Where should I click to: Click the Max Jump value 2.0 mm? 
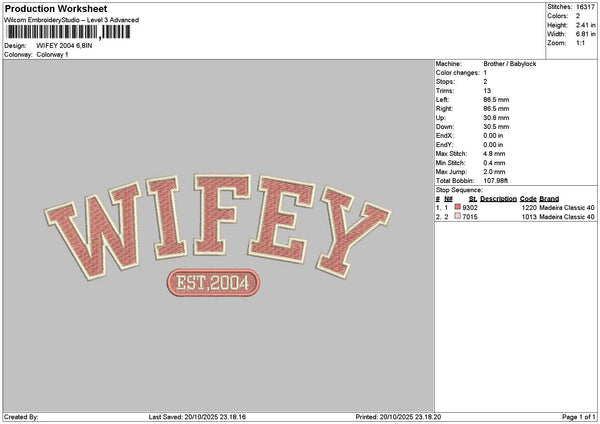coord(494,172)
